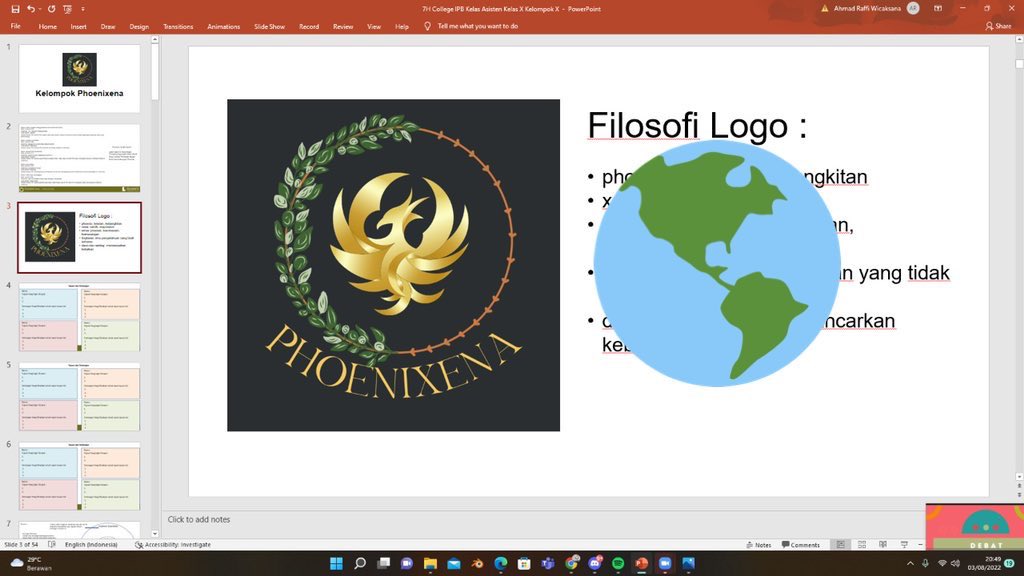Toggle the Notes pane
This screenshot has width=1024, height=576.
759,544
